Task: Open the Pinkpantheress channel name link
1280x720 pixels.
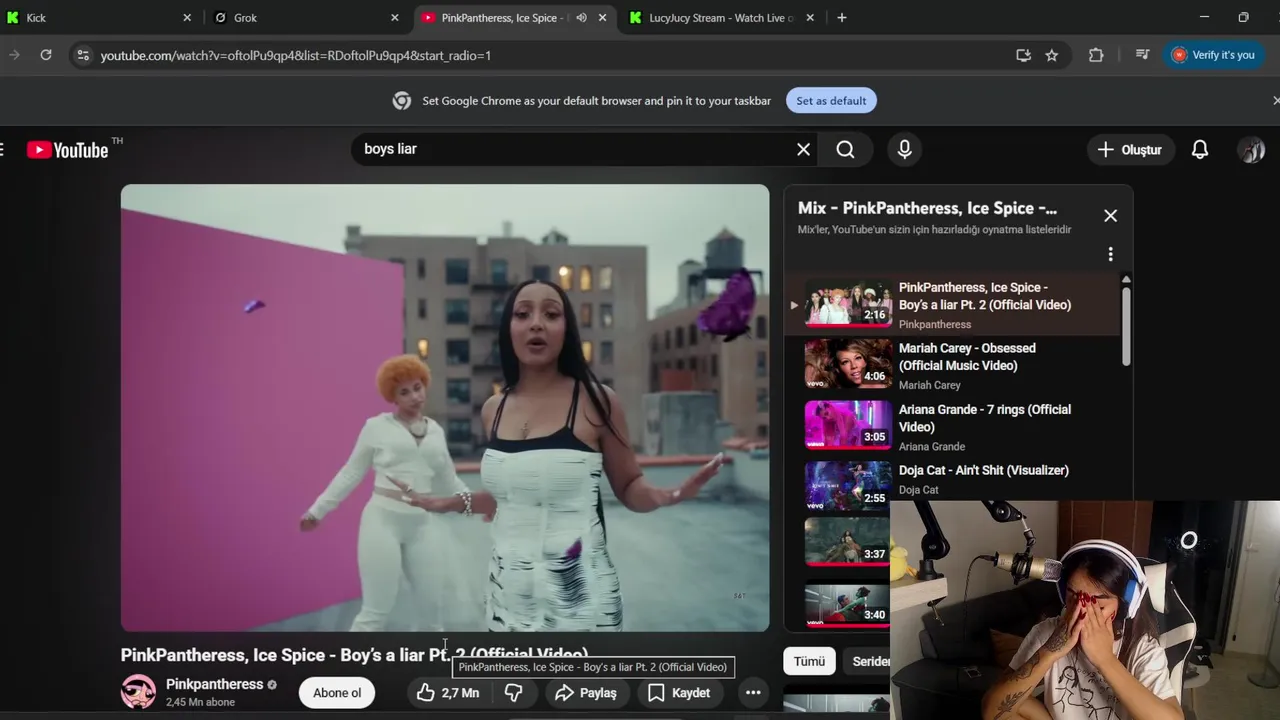Action: tap(214, 684)
